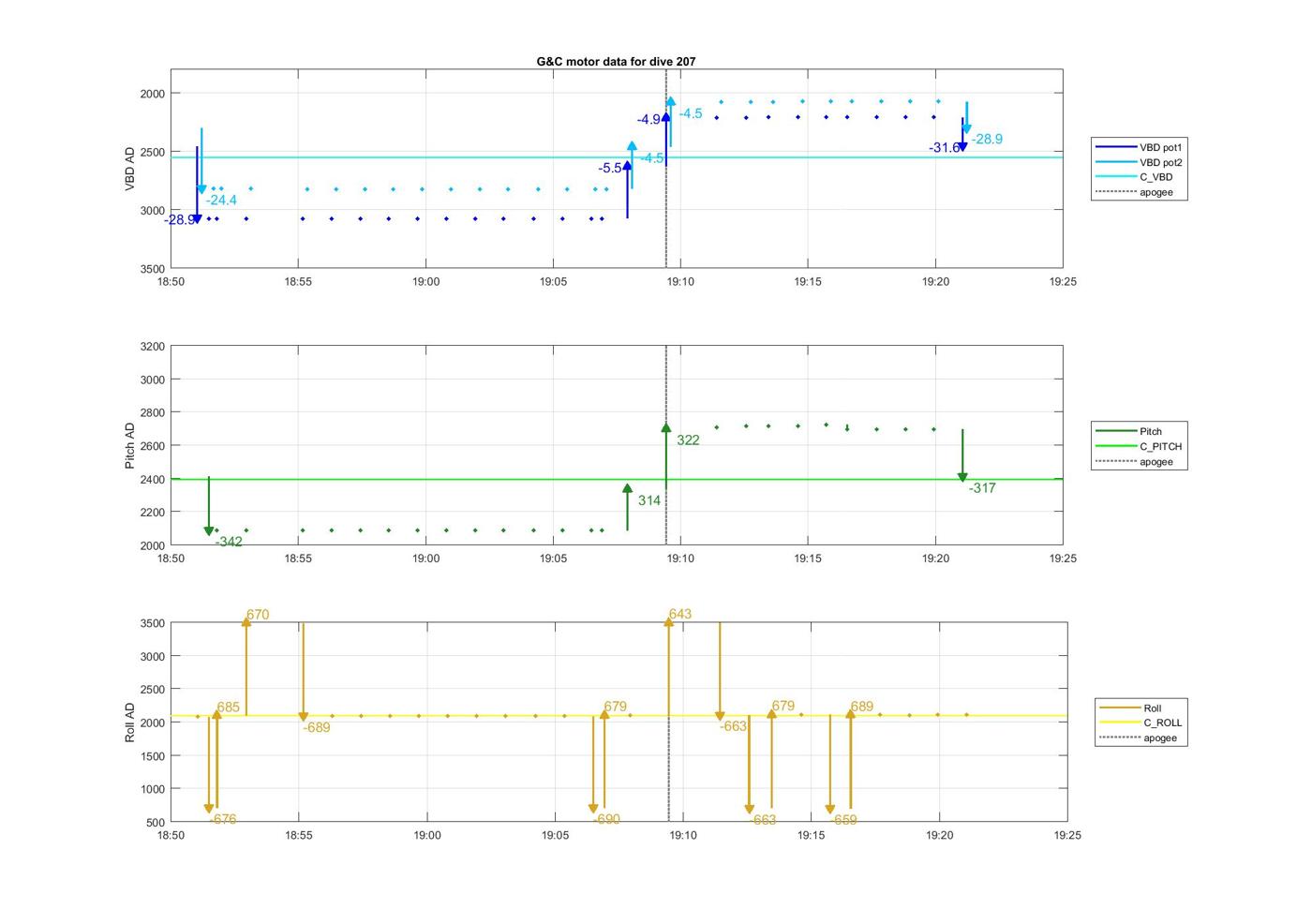
Task: Click the "3500" tick on VBD axis
Action: click(152, 269)
